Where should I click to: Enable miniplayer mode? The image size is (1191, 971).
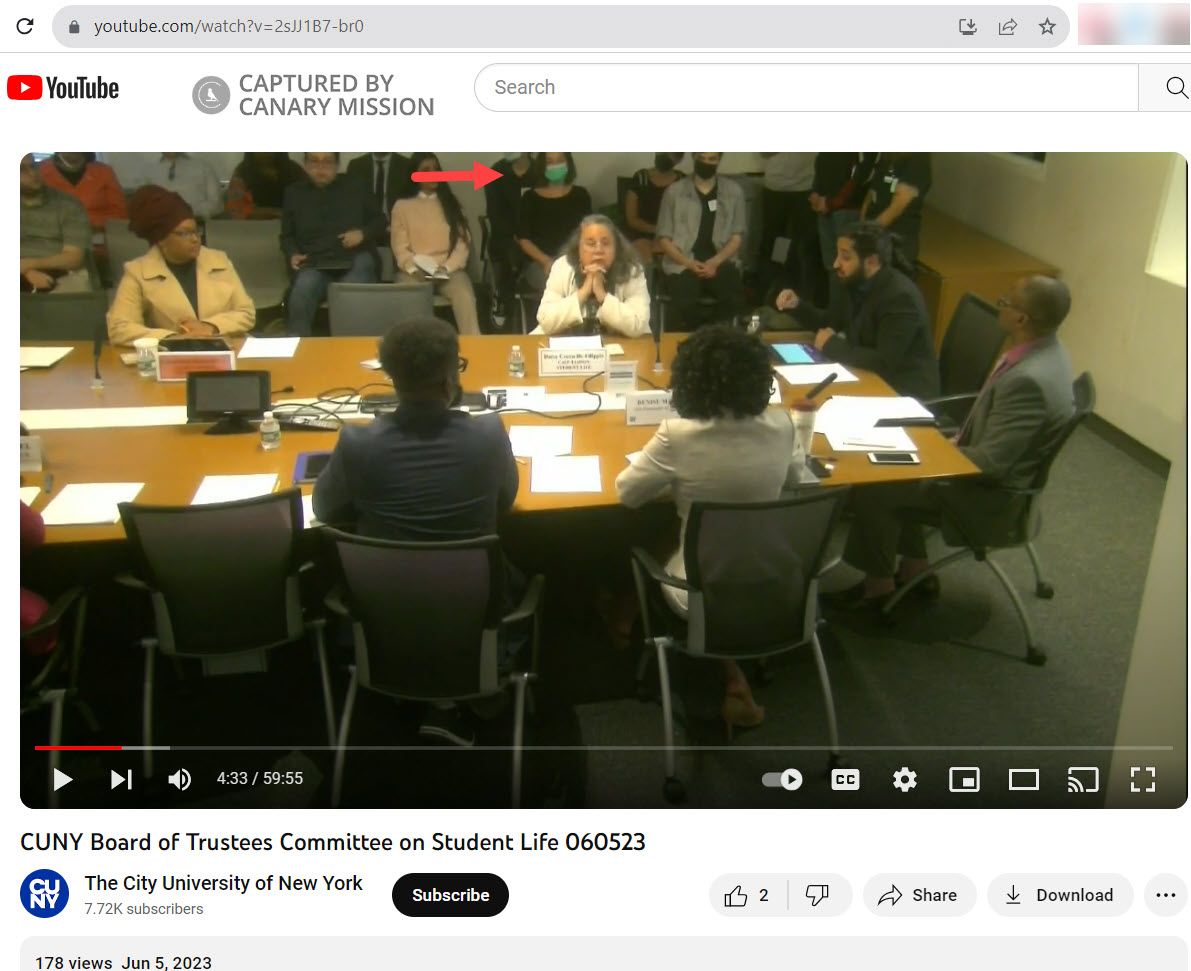coord(964,779)
